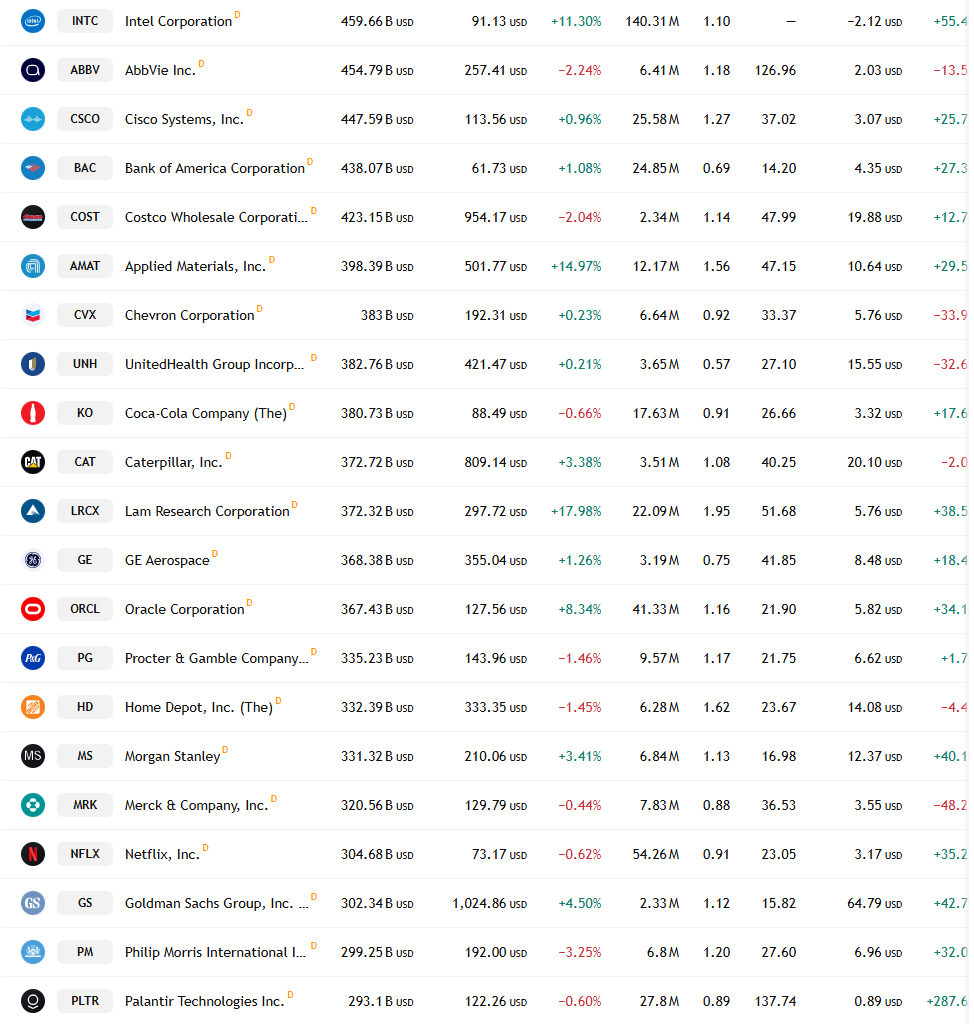Open Applied Materials, Inc. link
The height and width of the screenshot is (1024, 974).
pos(195,266)
